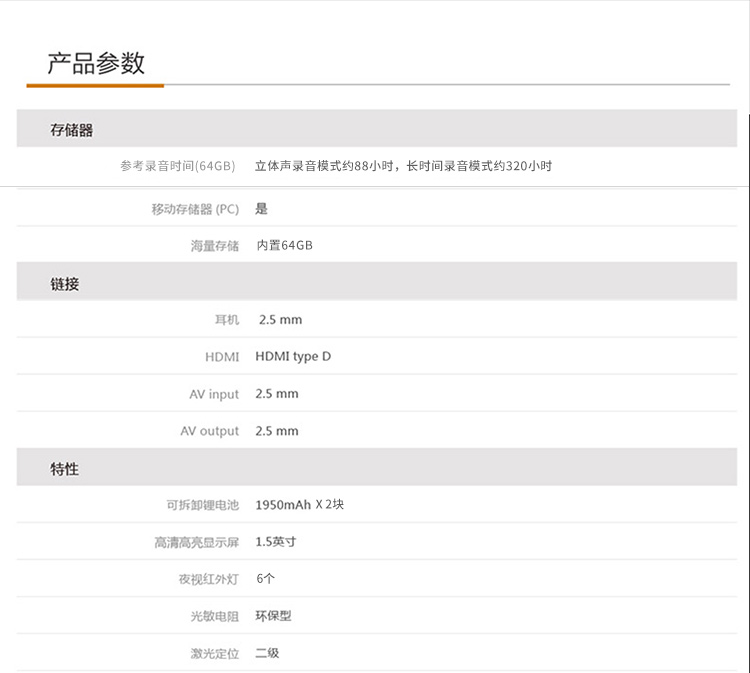Image resolution: width=750 pixels, height=673 pixels.
Task: Select the 存储器 section header
Action: [x=72, y=130]
